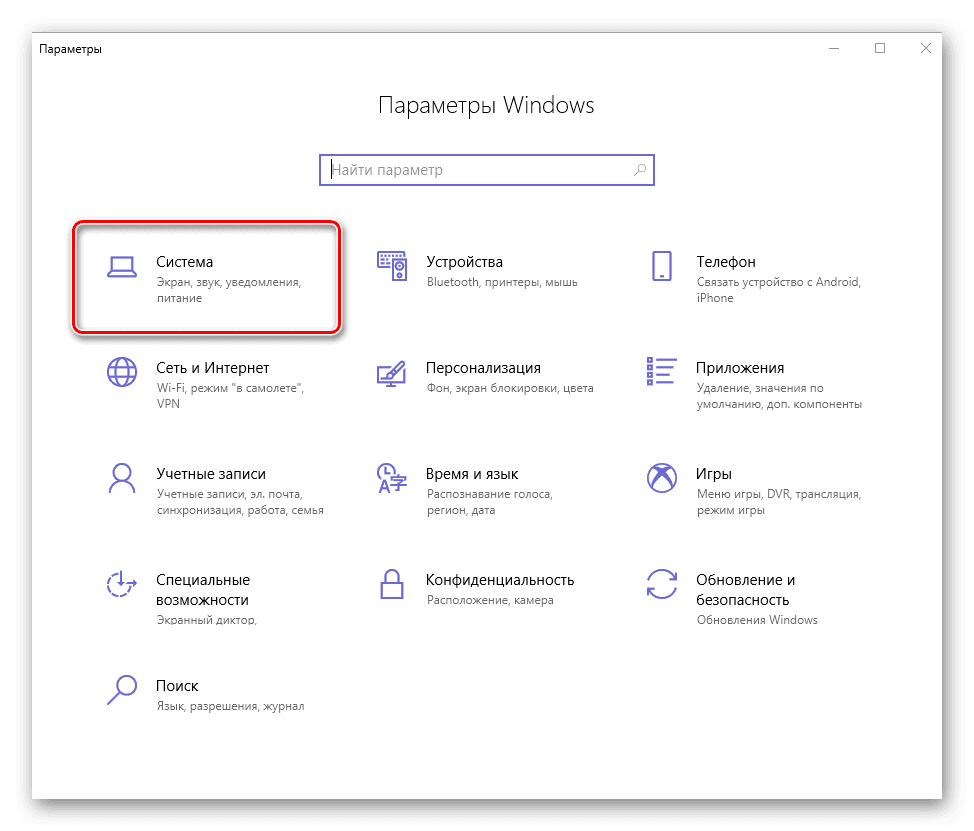Click text 'Экран, звук, уведомления, питание'
974x831 pixels.
point(229,290)
